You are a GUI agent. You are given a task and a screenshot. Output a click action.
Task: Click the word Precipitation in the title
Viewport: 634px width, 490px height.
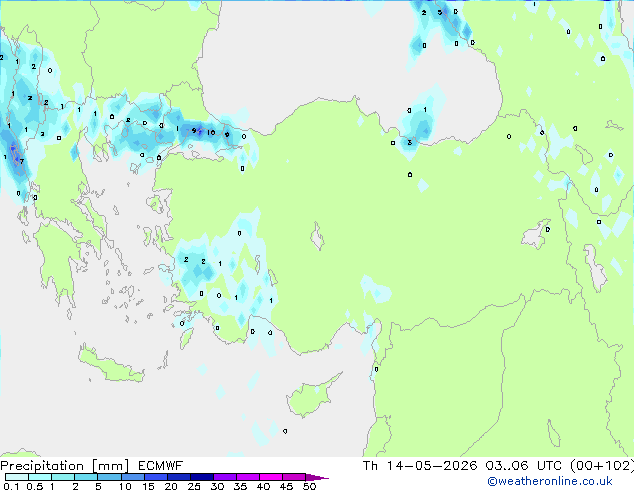(x=42, y=466)
